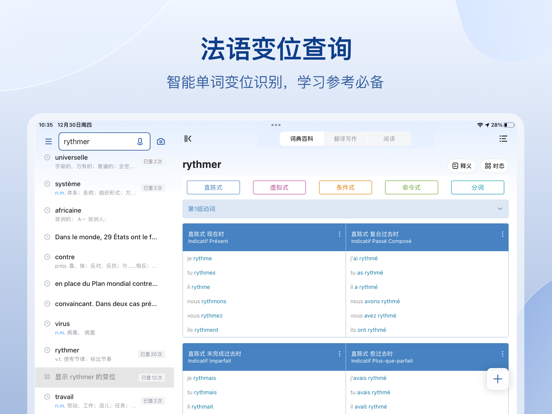Open history entry universelle

tap(105, 162)
